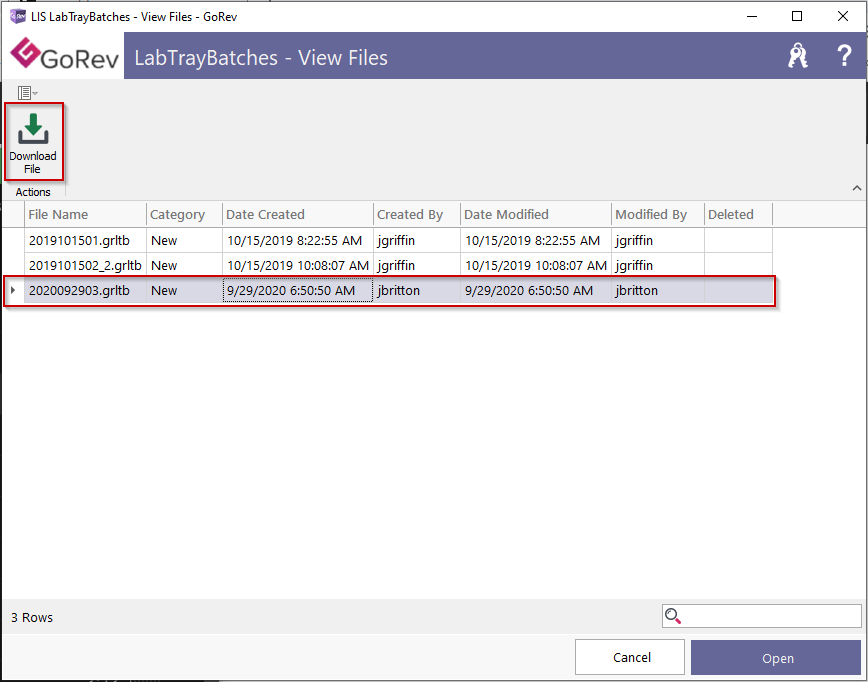The image size is (868, 682).
Task: Sort by Date Created column header
Action: pos(298,214)
